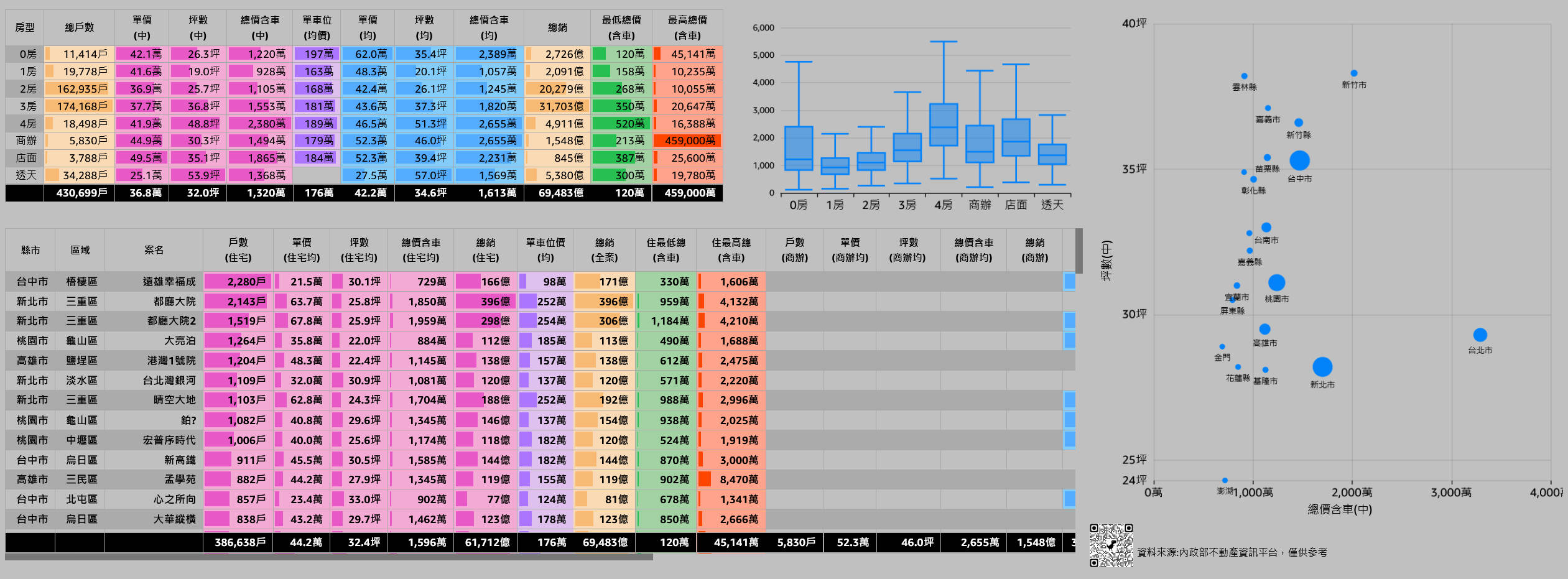Screen dimensions: 1568x579
Task: Sort by the 總戶數 column header
Action: (79, 27)
